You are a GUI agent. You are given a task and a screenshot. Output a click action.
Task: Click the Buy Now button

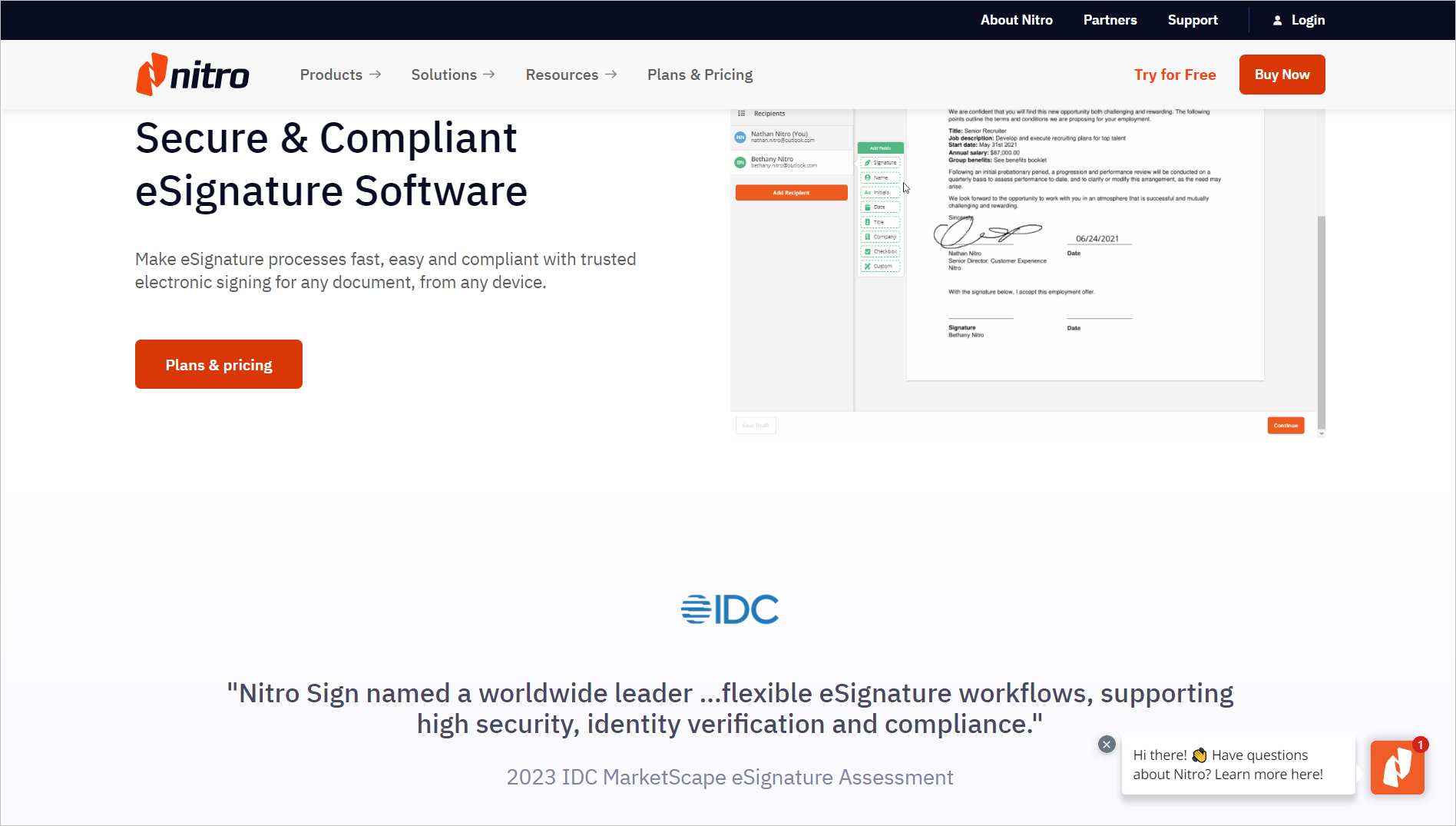(x=1282, y=75)
